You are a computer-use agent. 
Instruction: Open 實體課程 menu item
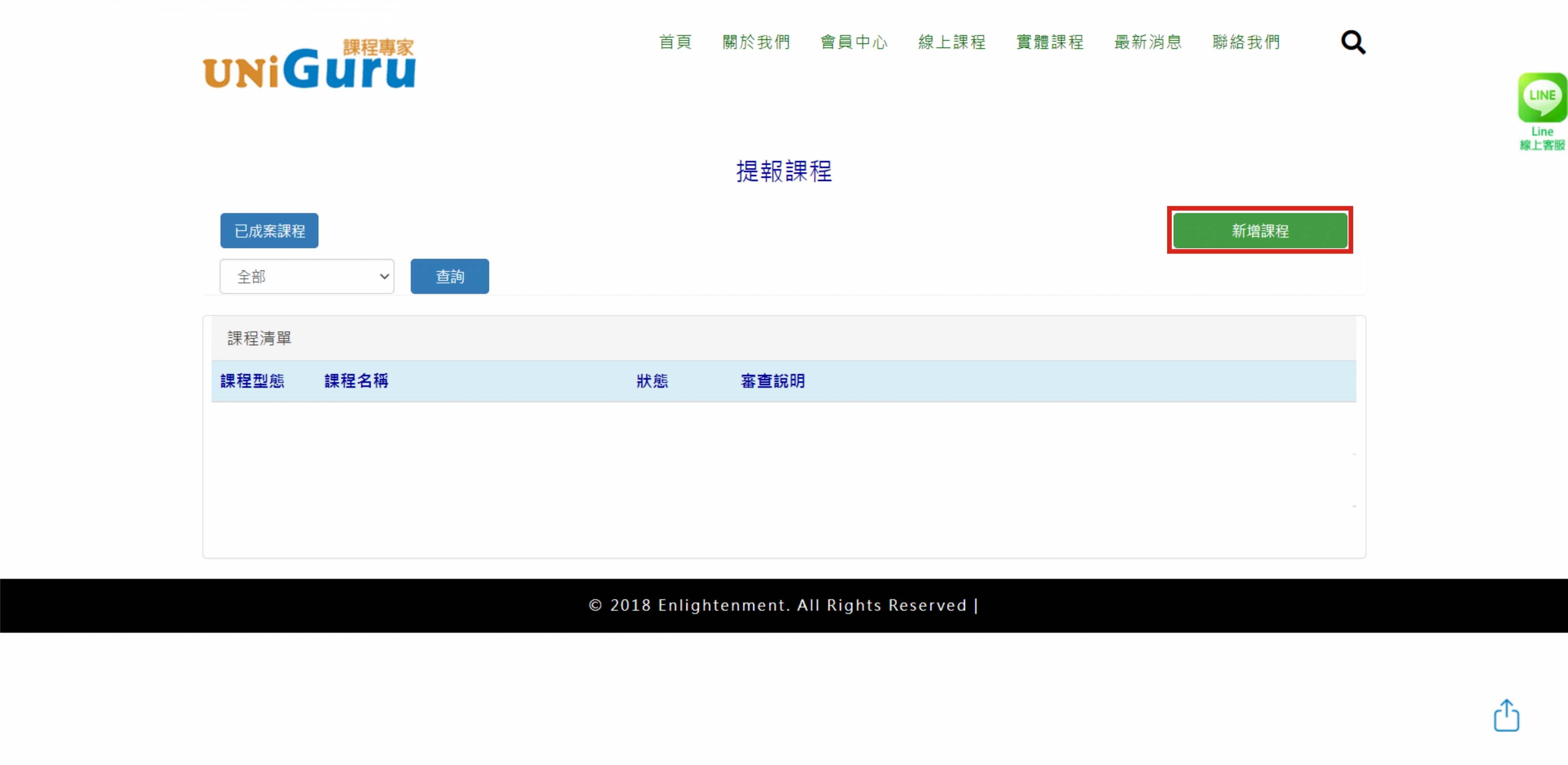coord(1050,42)
